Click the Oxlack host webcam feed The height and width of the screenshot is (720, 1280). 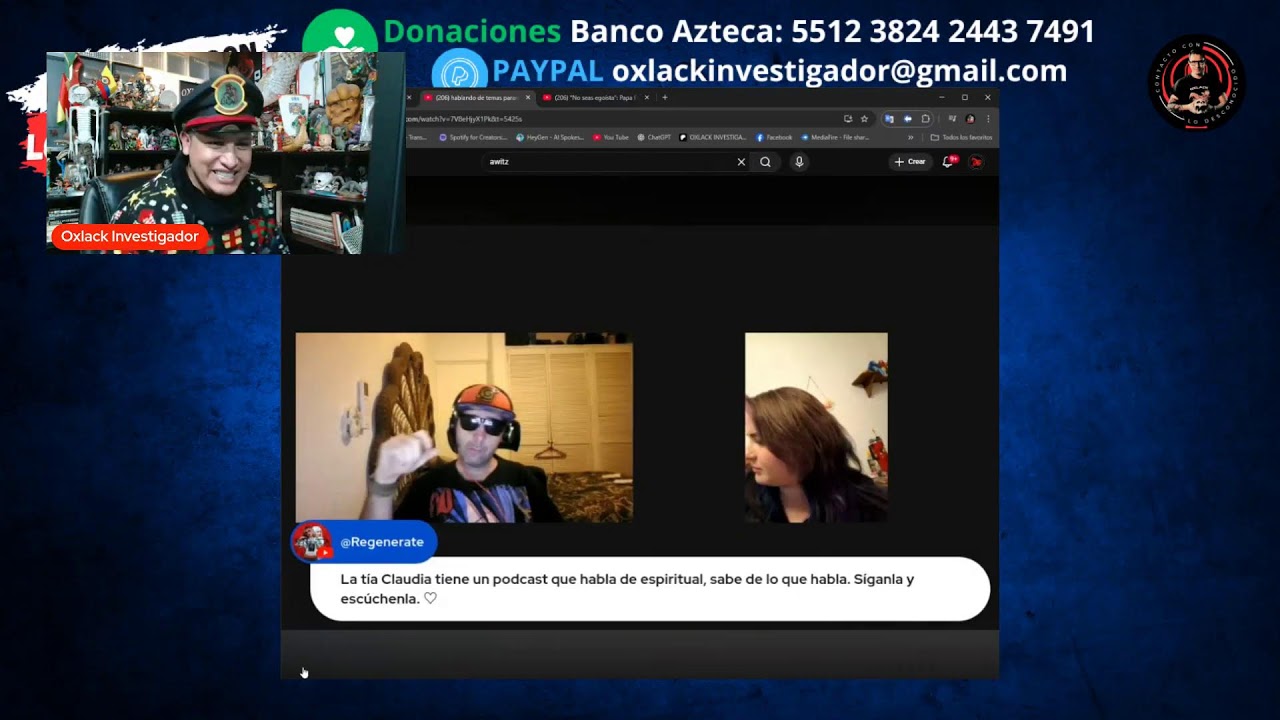[x=226, y=153]
